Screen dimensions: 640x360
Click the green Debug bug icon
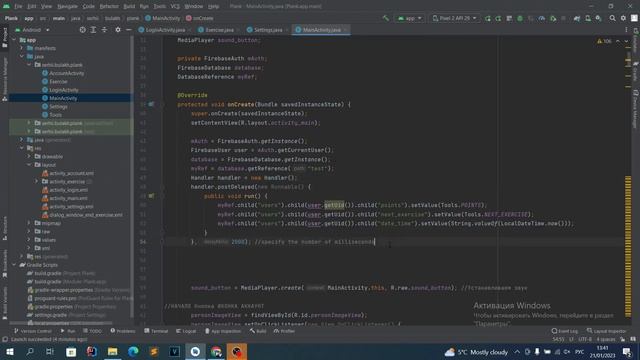(520, 18)
